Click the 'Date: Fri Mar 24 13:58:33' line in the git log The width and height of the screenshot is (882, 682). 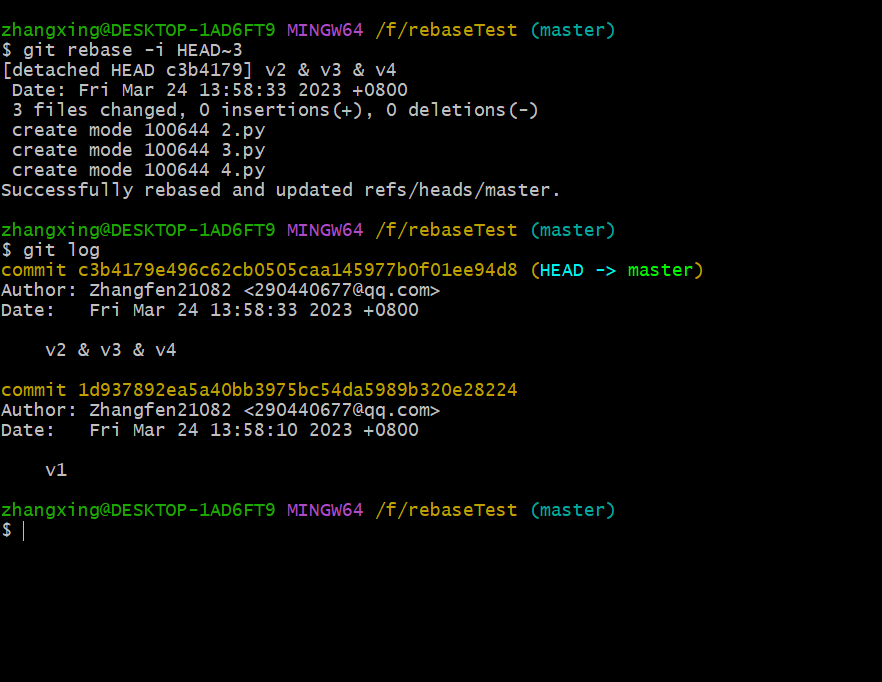(x=210, y=310)
